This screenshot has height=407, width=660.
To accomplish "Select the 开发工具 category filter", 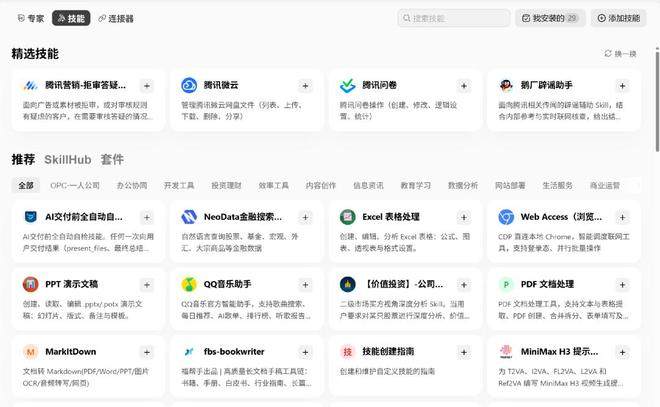I will click(x=179, y=185).
